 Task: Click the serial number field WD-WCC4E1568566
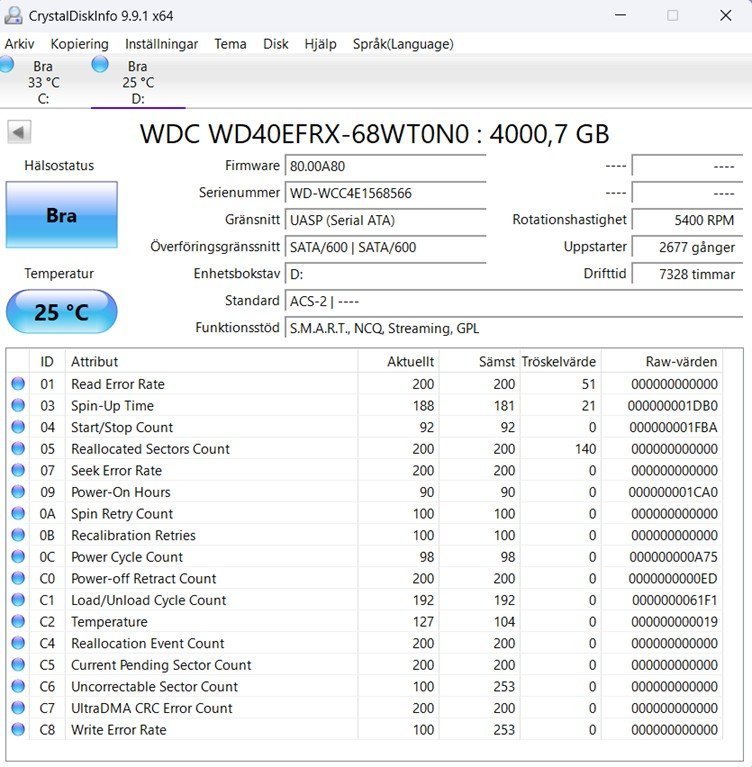386,193
